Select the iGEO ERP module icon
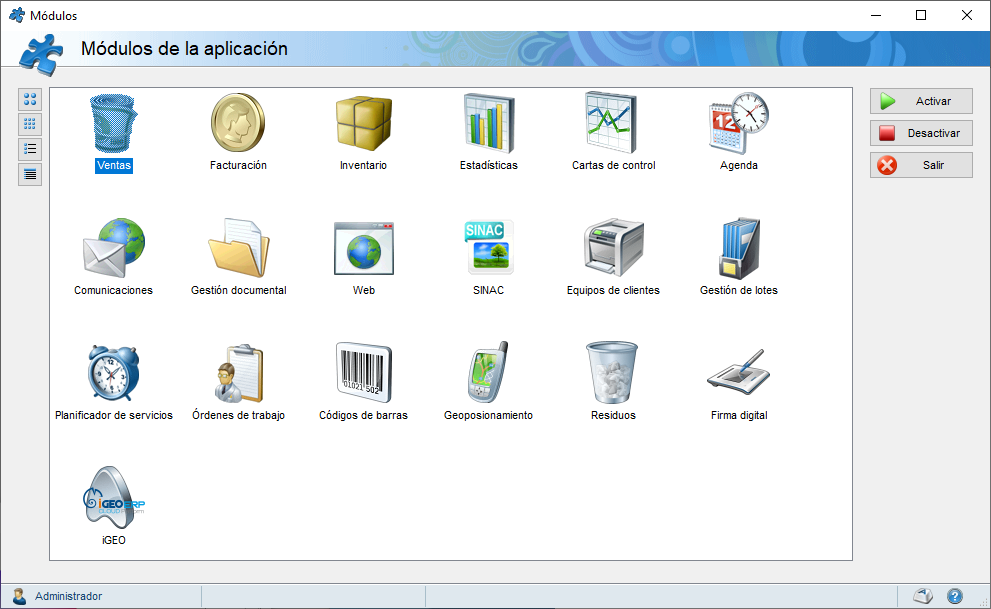Image resolution: width=991 pixels, height=609 pixels. [114, 498]
